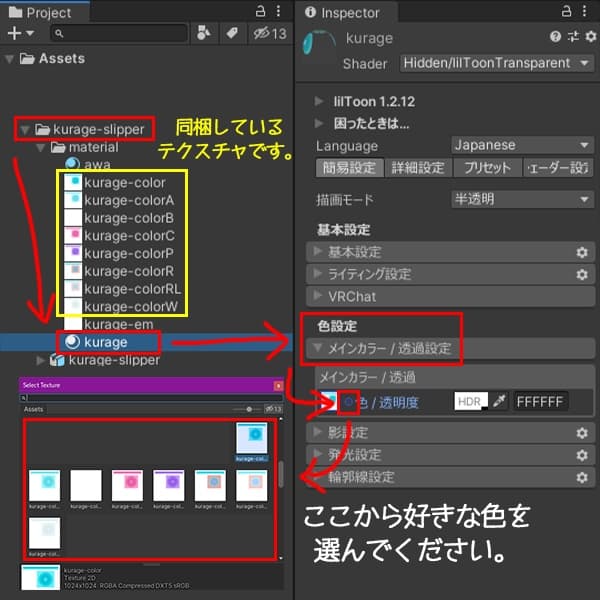The width and height of the screenshot is (600, 600).
Task: Expand the ライティング設定 foldout
Action: tap(450, 274)
